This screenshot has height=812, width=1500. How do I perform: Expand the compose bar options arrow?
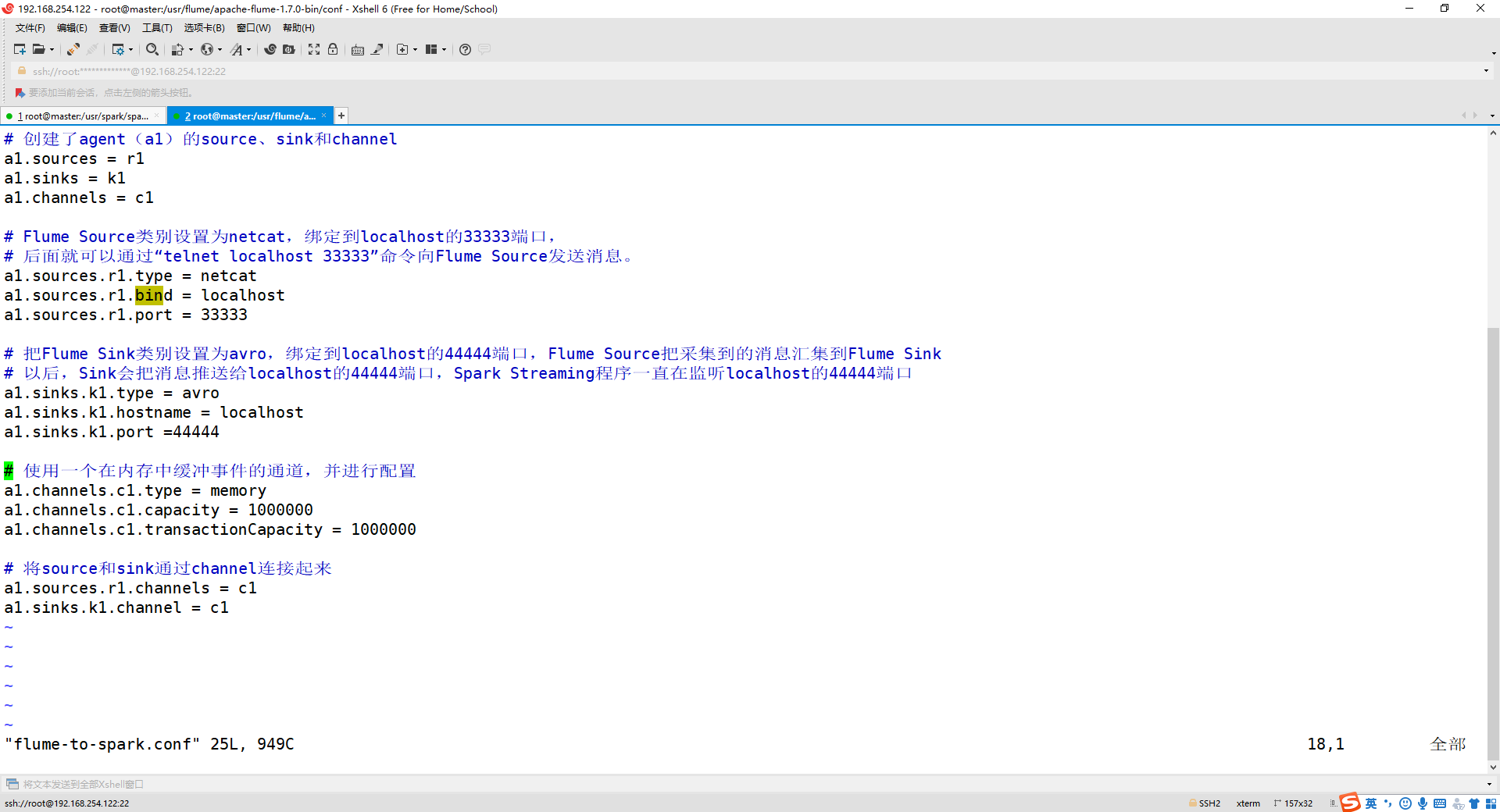[1489, 784]
